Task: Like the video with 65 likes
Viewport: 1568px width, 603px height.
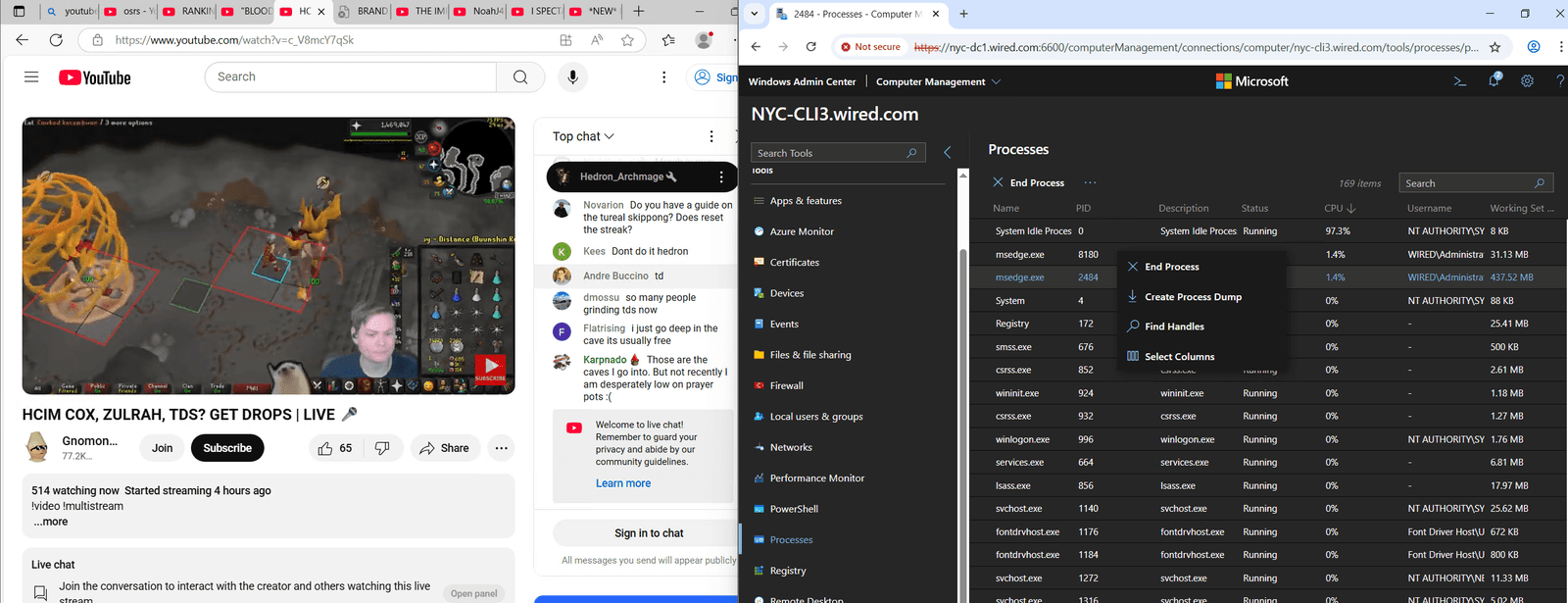Action: click(x=334, y=448)
